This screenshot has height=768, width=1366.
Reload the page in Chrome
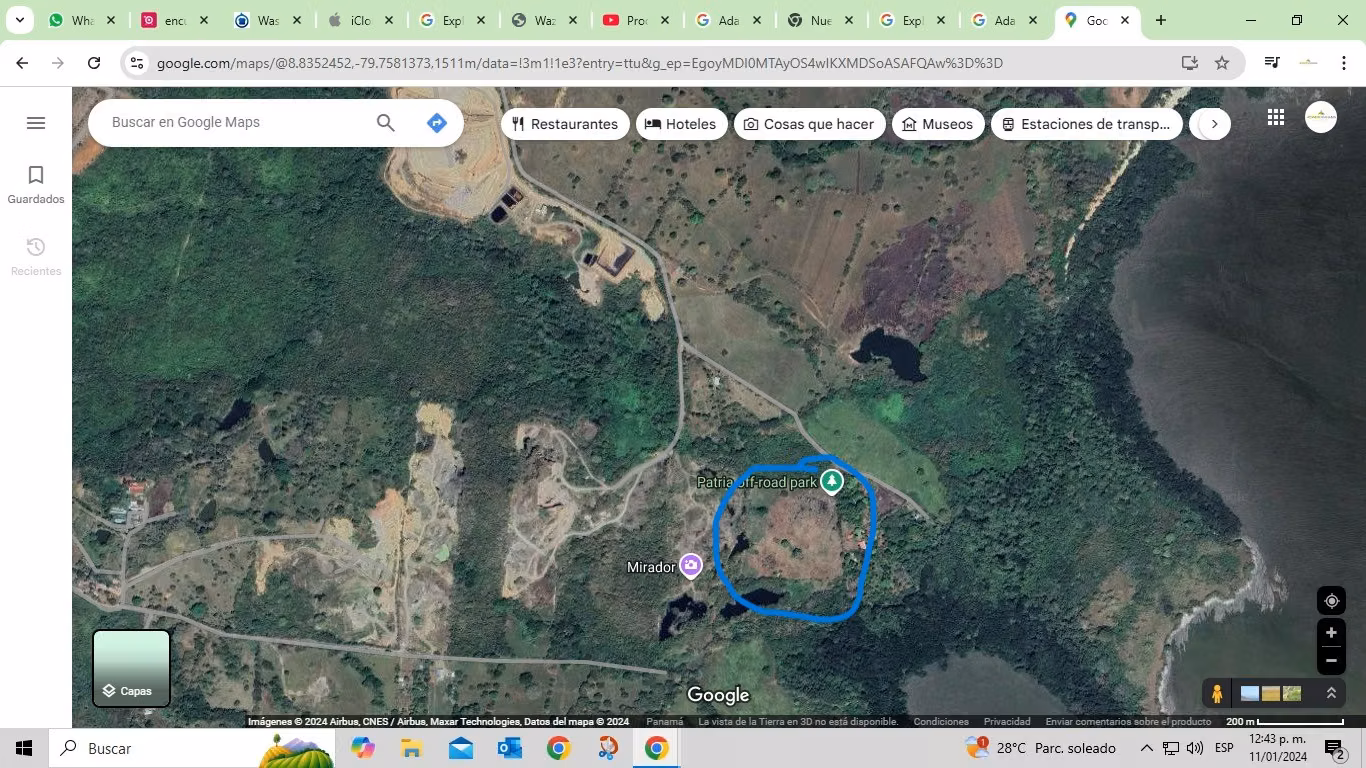(x=94, y=63)
